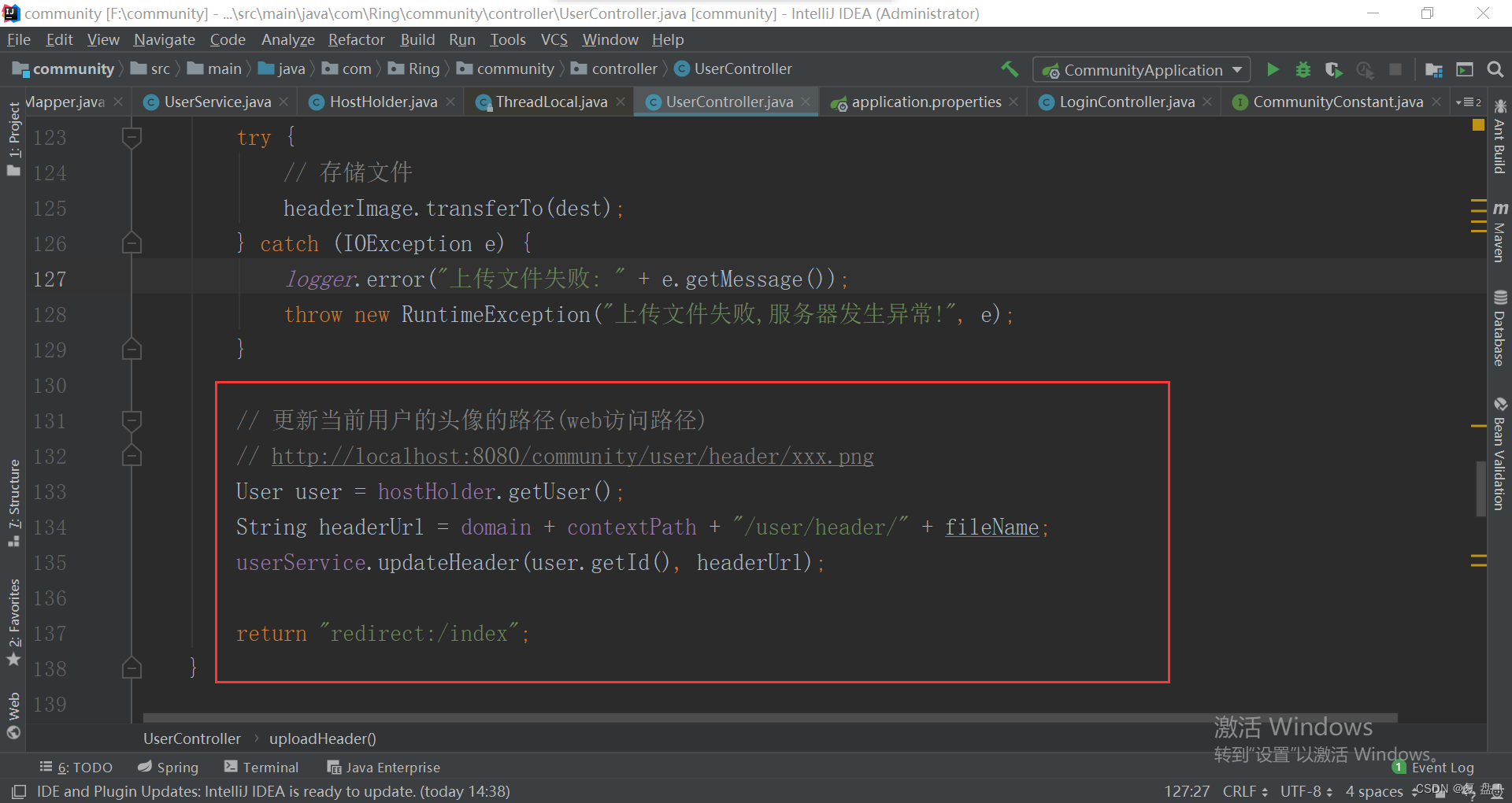
Task: Switch to LoginController.java tab
Action: pos(1127,102)
